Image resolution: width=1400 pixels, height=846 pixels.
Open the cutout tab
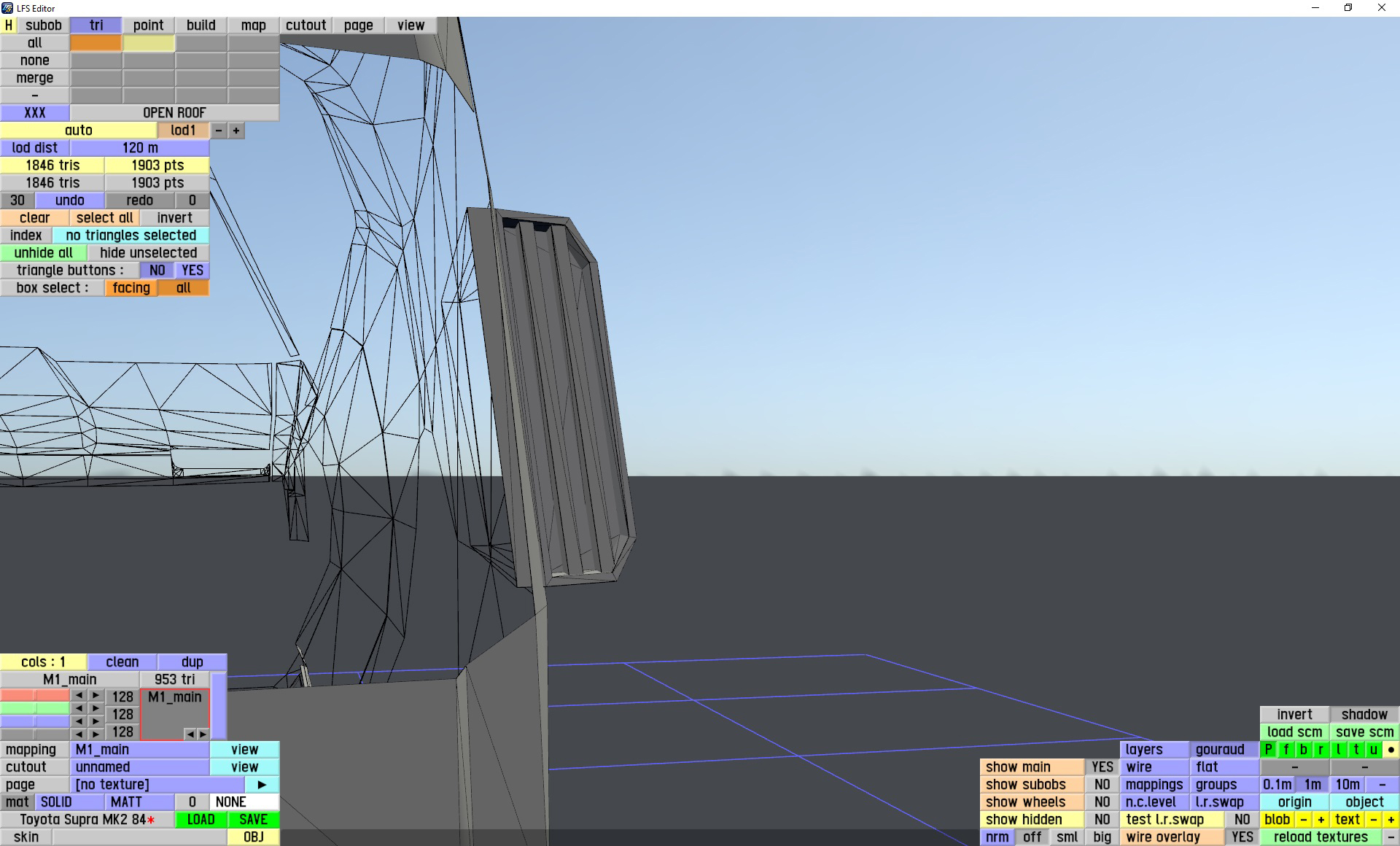pos(306,26)
